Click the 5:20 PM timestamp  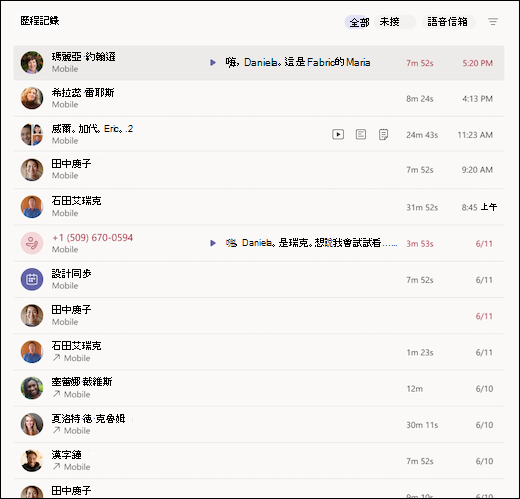[477, 63]
